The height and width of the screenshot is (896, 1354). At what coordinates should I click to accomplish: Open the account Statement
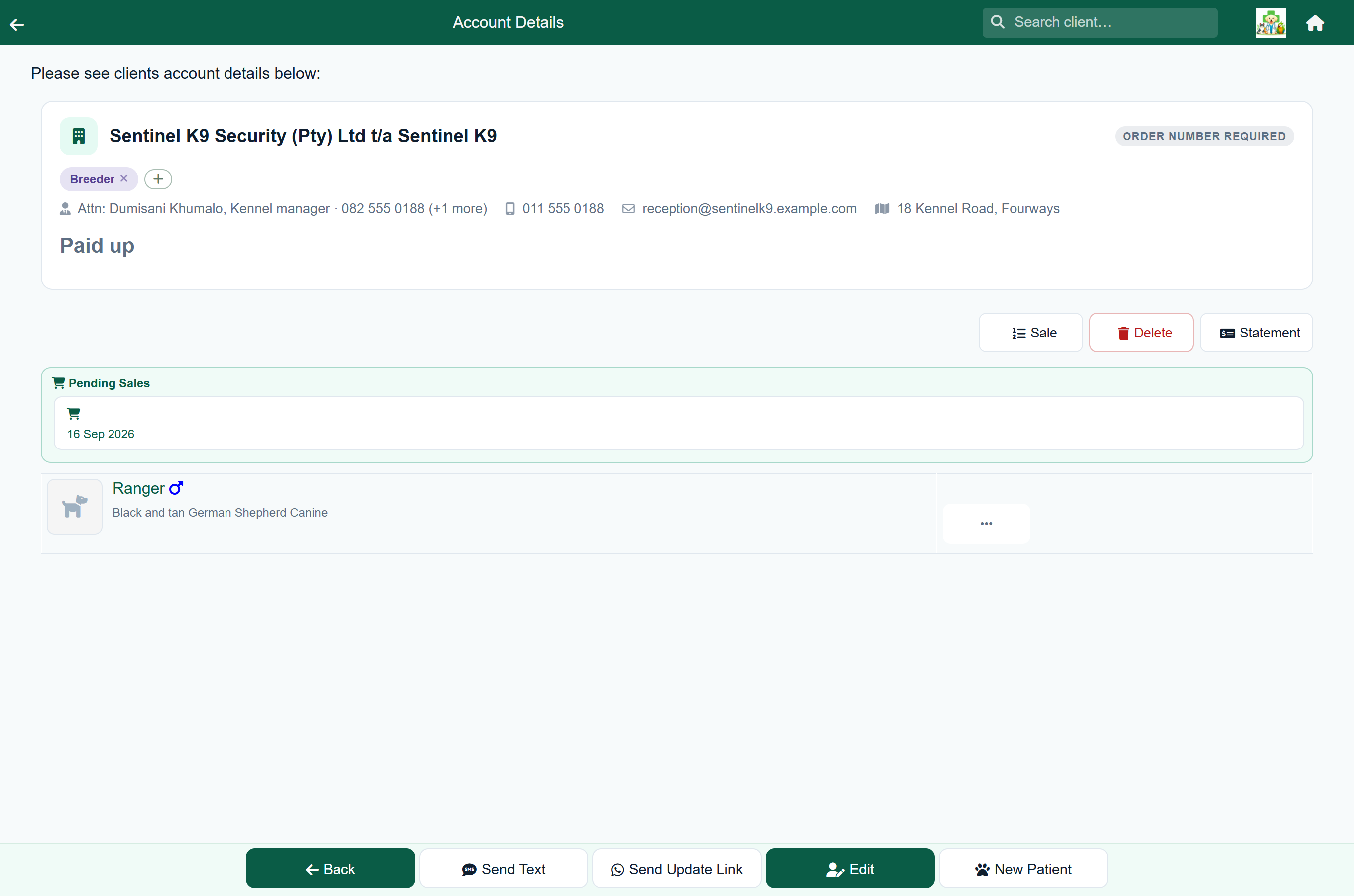coord(1256,333)
